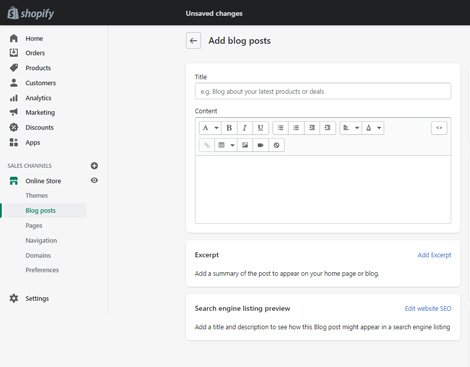470x367 pixels.
Task: Clear formatting with the circle-slash icon
Action: [276, 145]
